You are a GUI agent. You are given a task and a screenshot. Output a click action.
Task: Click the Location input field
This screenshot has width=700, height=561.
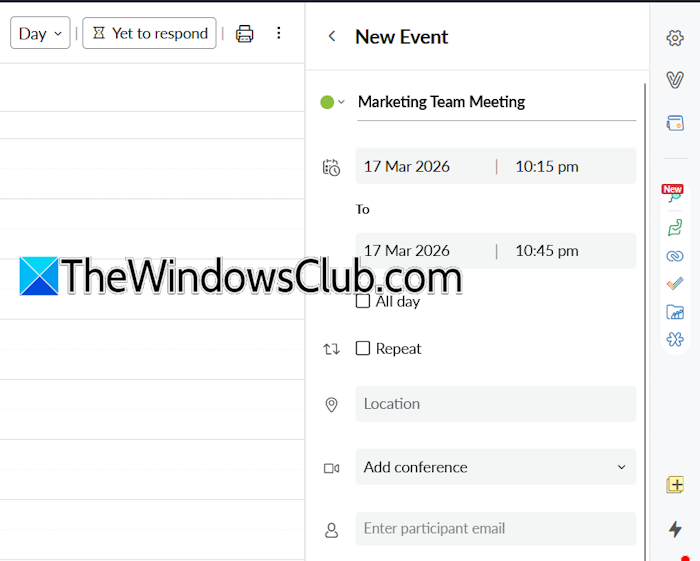496,404
